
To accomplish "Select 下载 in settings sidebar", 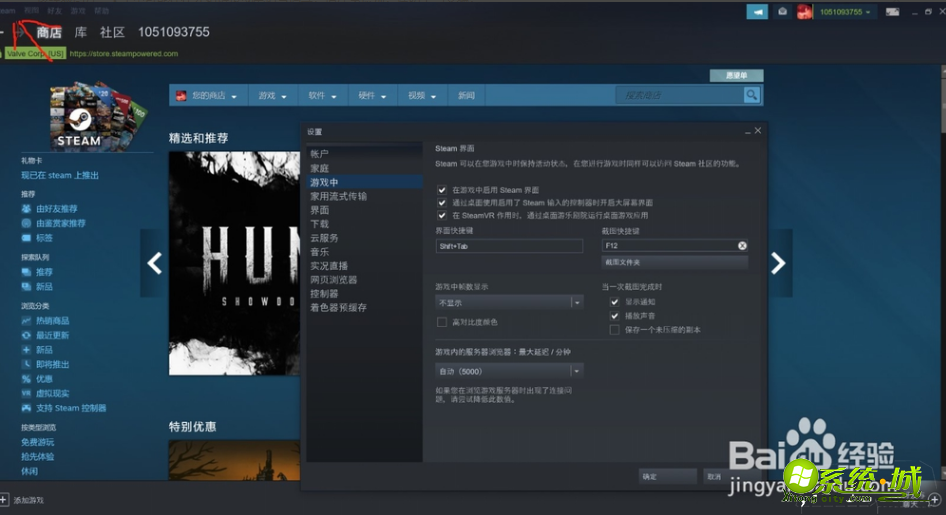I will (364, 224).
